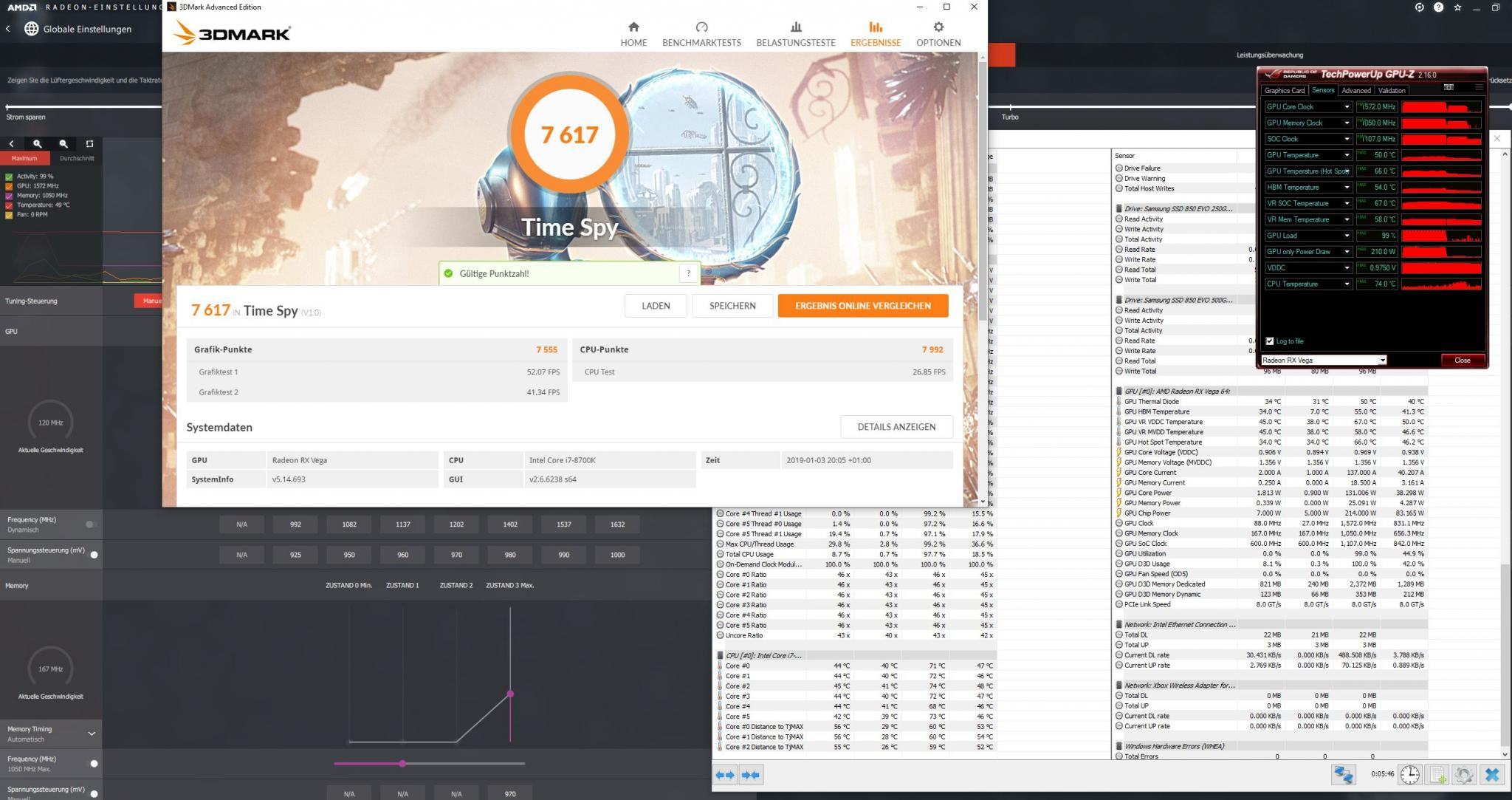Open HWiNFO sensor settings gear
The height and width of the screenshot is (800, 1512).
(x=1464, y=774)
